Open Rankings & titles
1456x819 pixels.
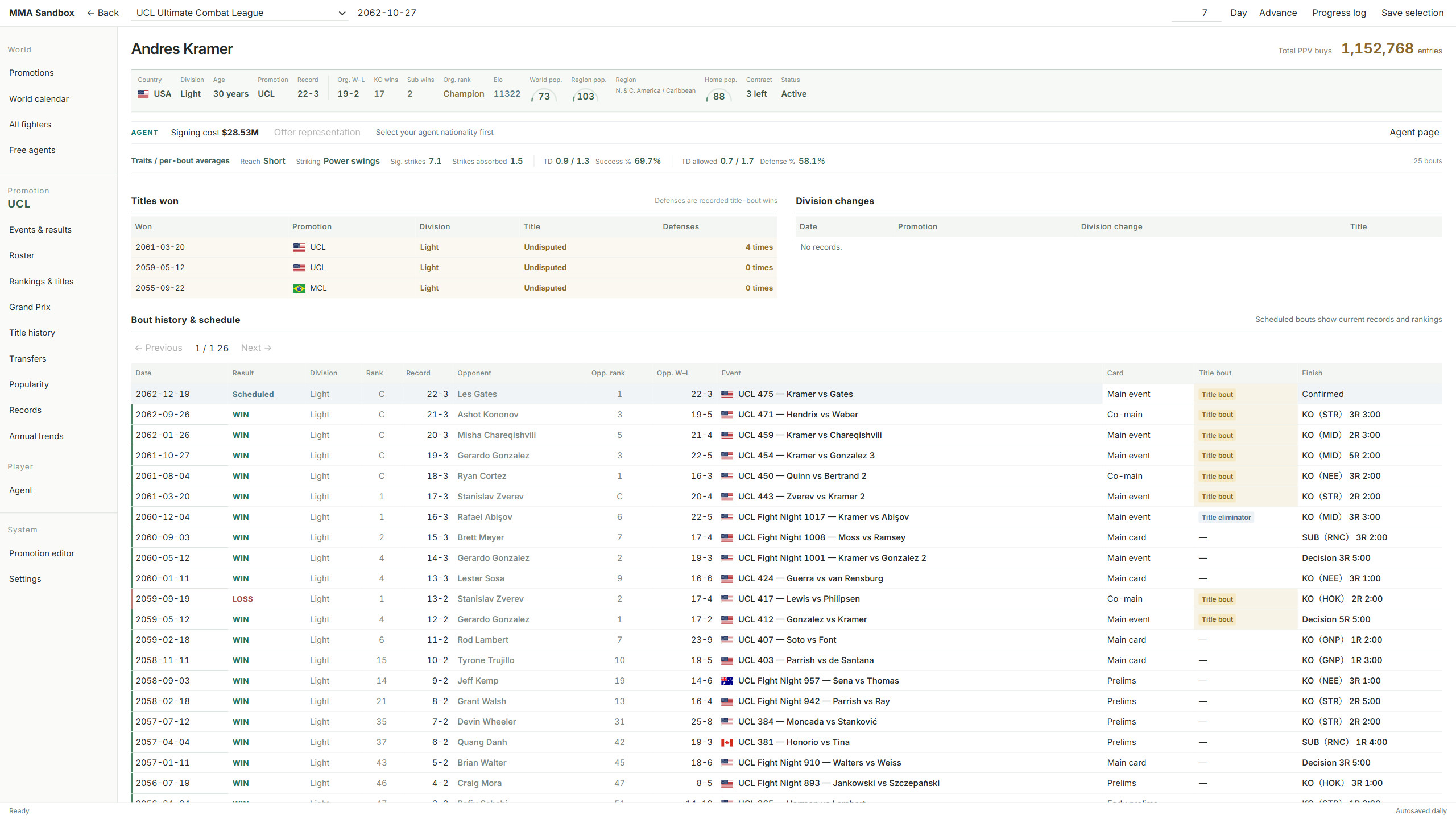[x=42, y=282]
